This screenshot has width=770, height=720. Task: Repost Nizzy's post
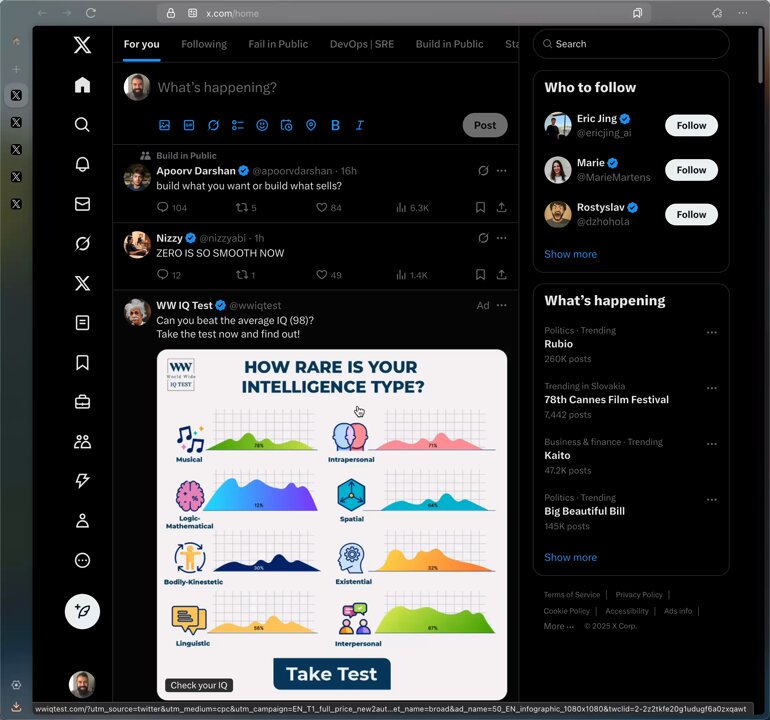(242, 275)
